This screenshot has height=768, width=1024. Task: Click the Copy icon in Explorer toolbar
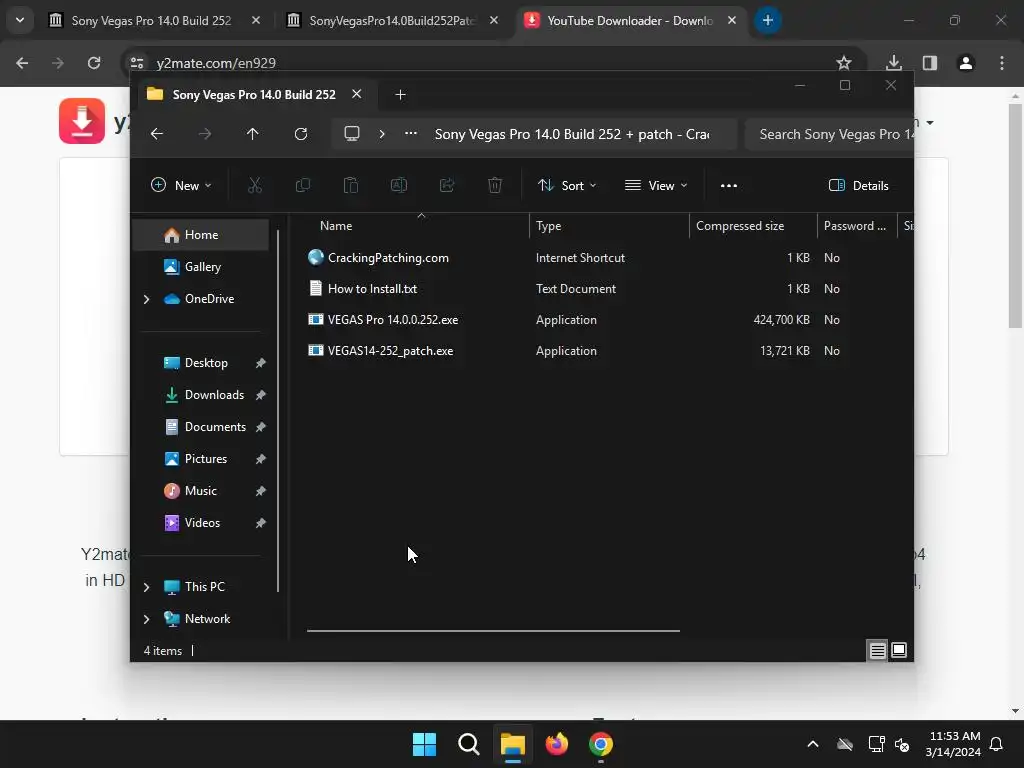pyautogui.click(x=302, y=185)
